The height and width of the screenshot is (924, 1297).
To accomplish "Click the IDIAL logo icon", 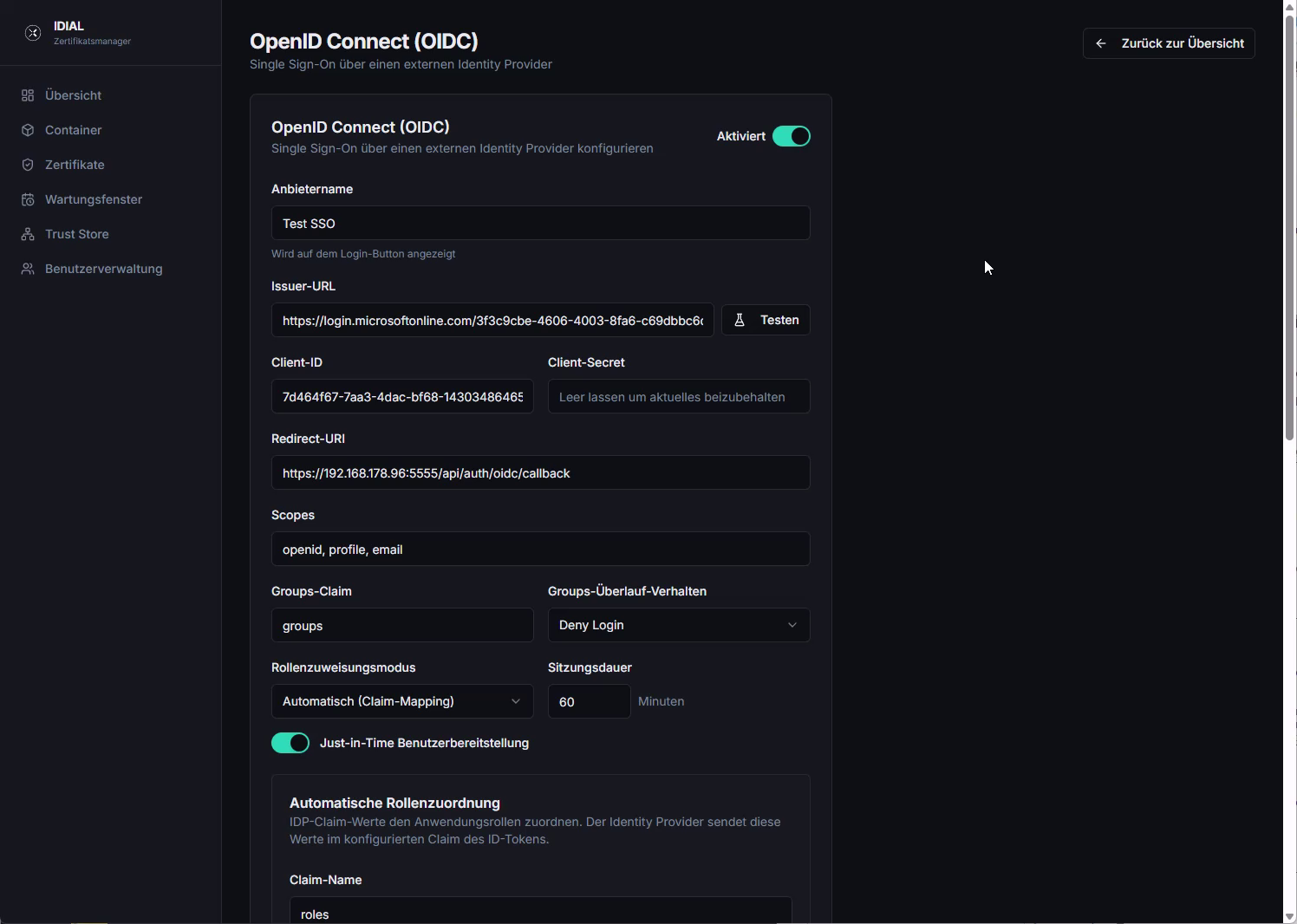I will (x=33, y=33).
